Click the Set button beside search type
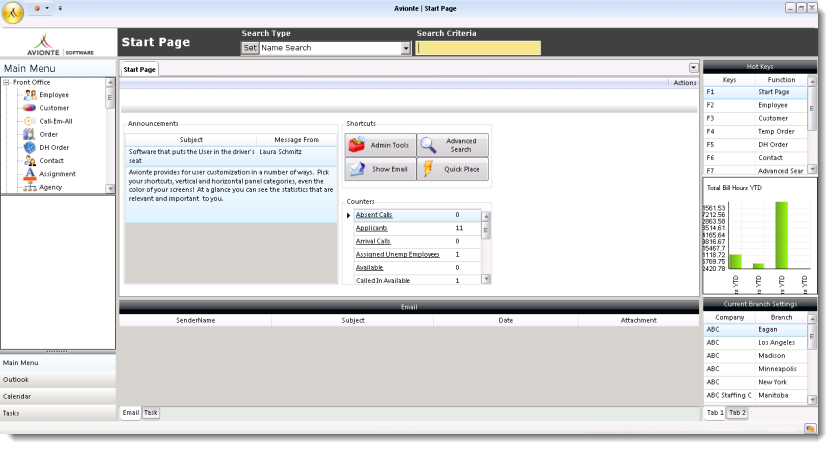The image size is (833, 449). pyautogui.click(x=250, y=48)
